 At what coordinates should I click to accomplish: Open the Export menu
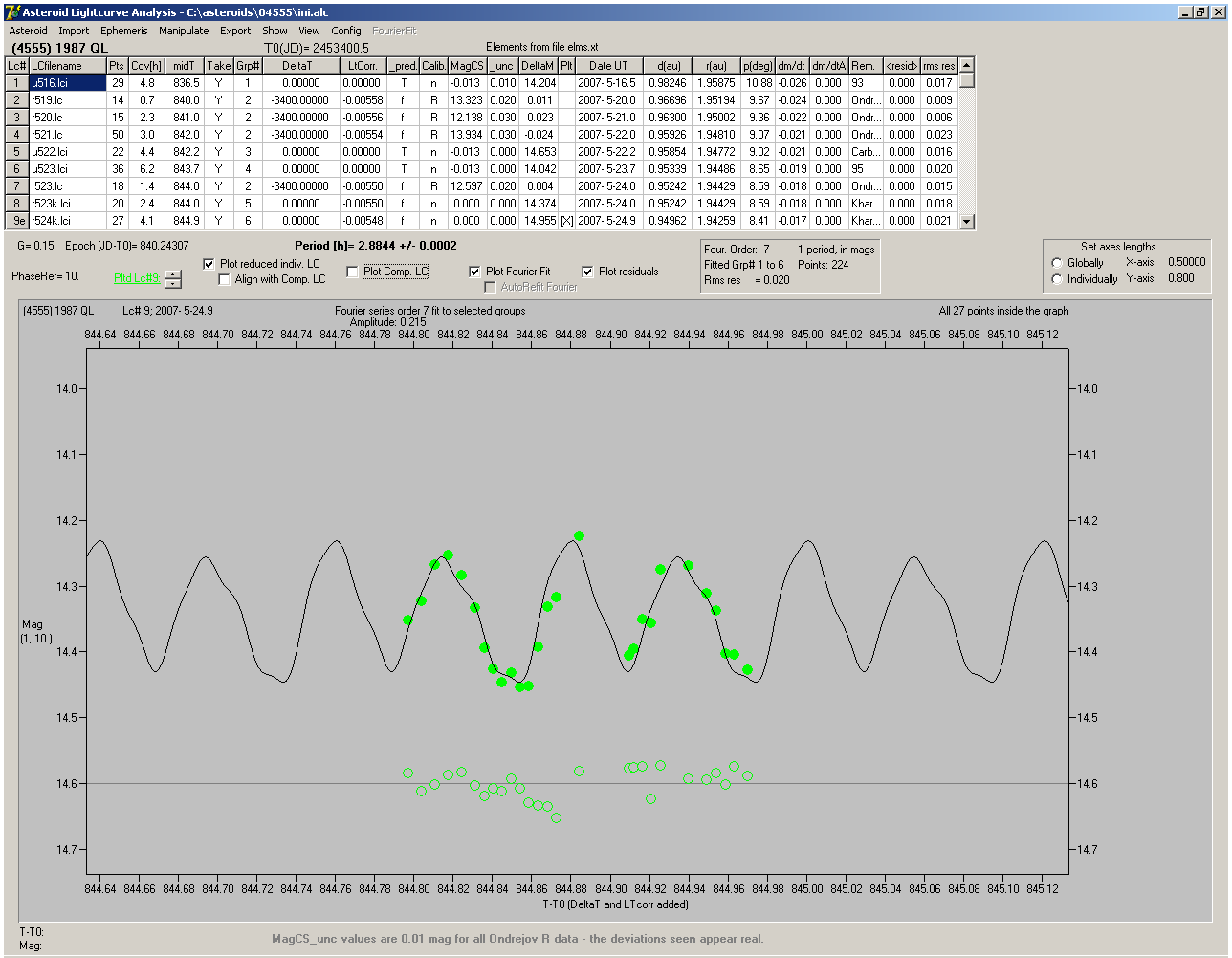click(x=235, y=31)
